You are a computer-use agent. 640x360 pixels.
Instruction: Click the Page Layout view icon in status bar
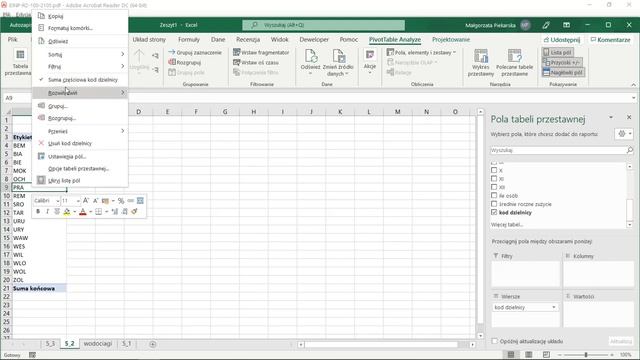[529, 355]
